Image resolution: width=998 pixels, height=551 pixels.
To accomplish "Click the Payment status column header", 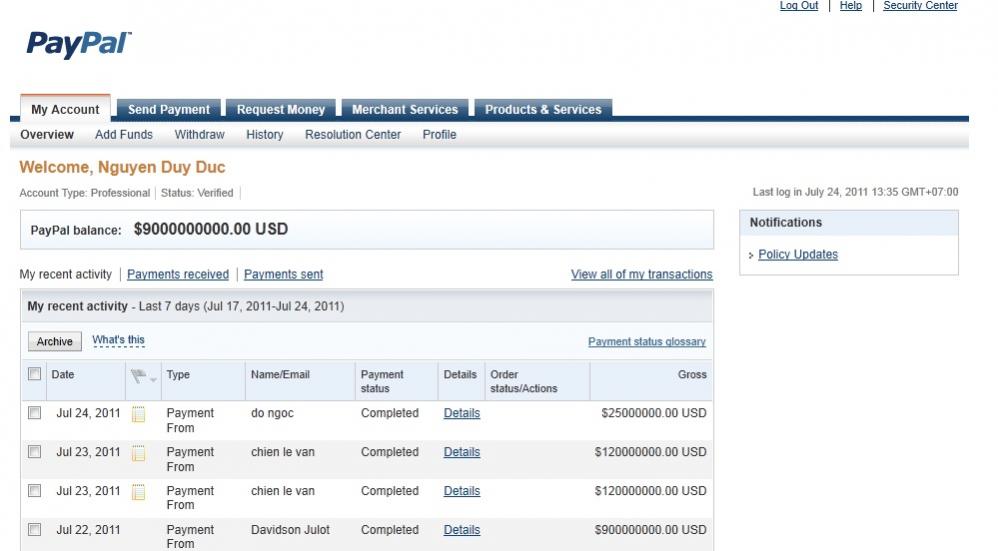I will click(x=382, y=381).
